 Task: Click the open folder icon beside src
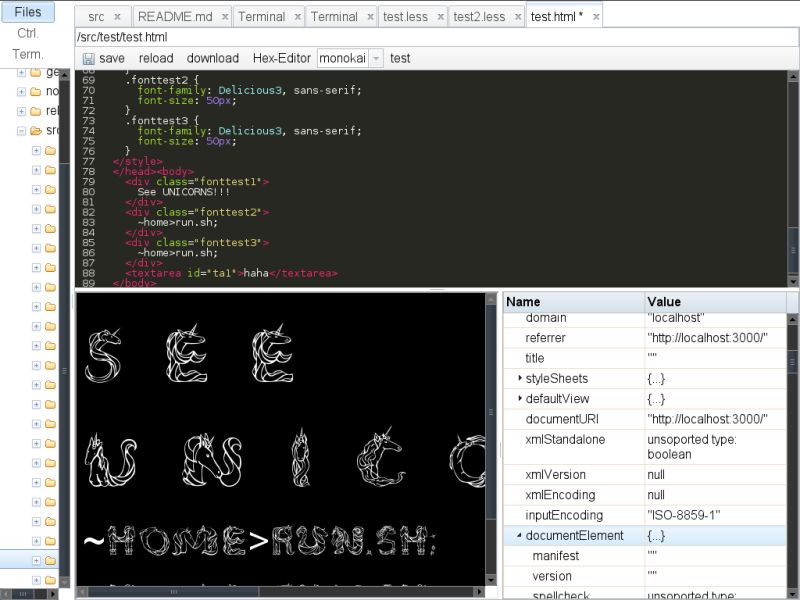point(37,131)
